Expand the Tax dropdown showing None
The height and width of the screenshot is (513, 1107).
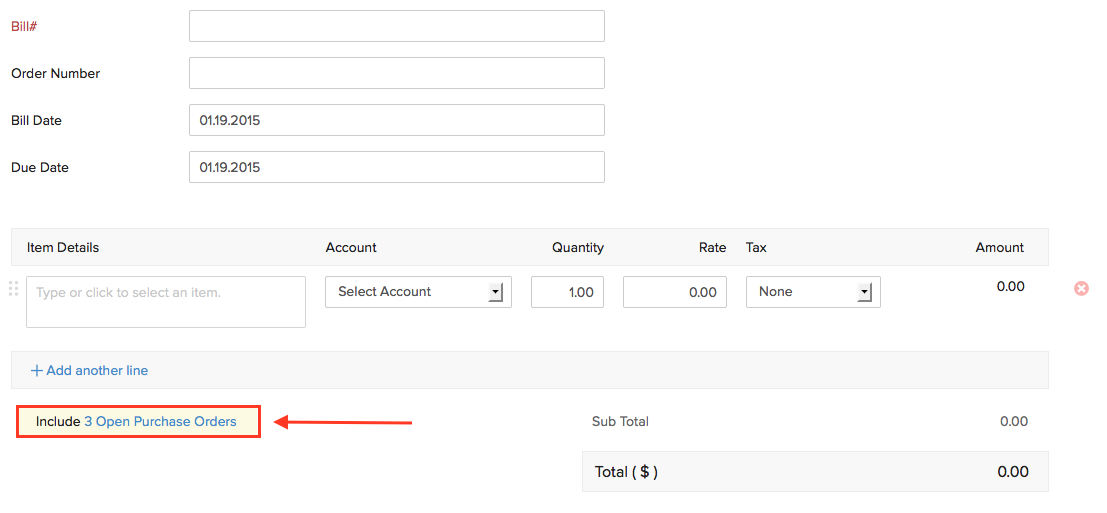[x=813, y=292]
